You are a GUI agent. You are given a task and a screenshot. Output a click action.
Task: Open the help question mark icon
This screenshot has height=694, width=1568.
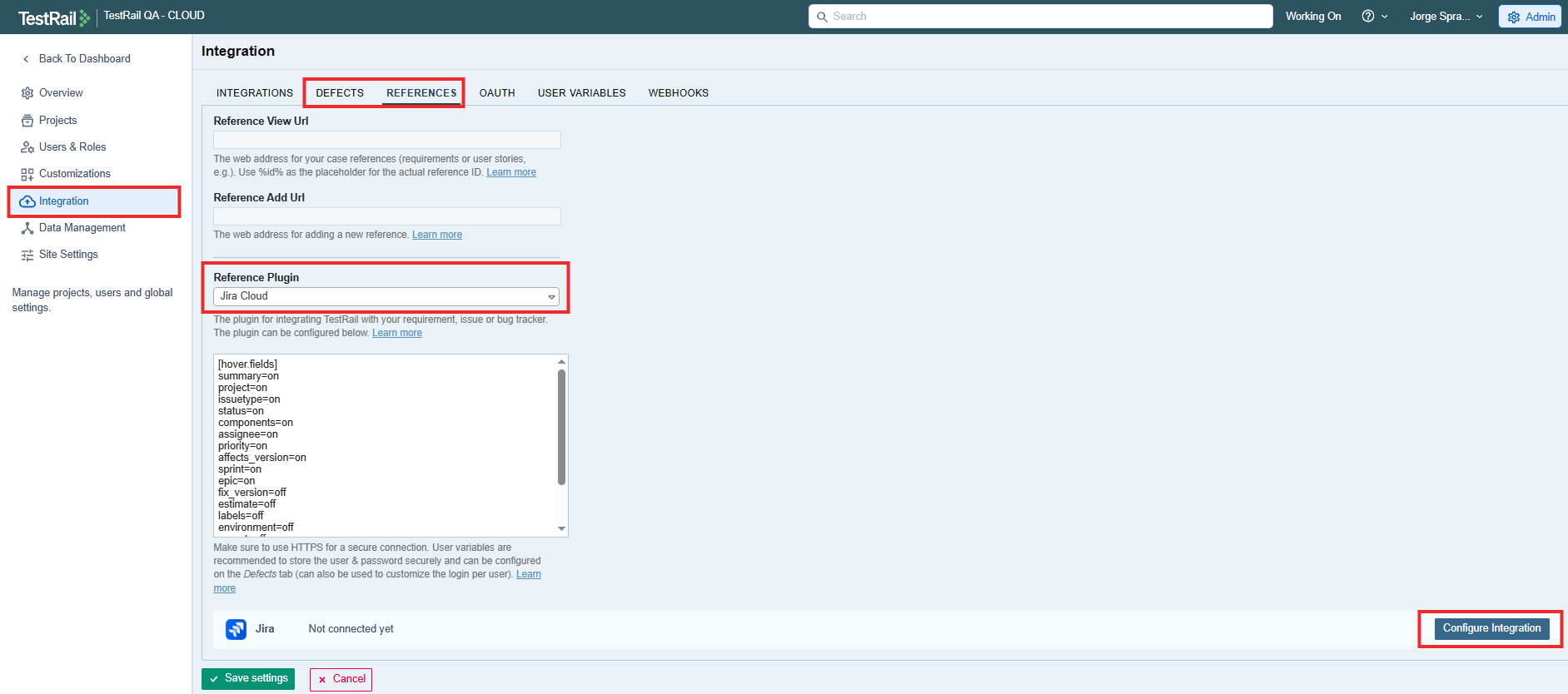[1368, 16]
